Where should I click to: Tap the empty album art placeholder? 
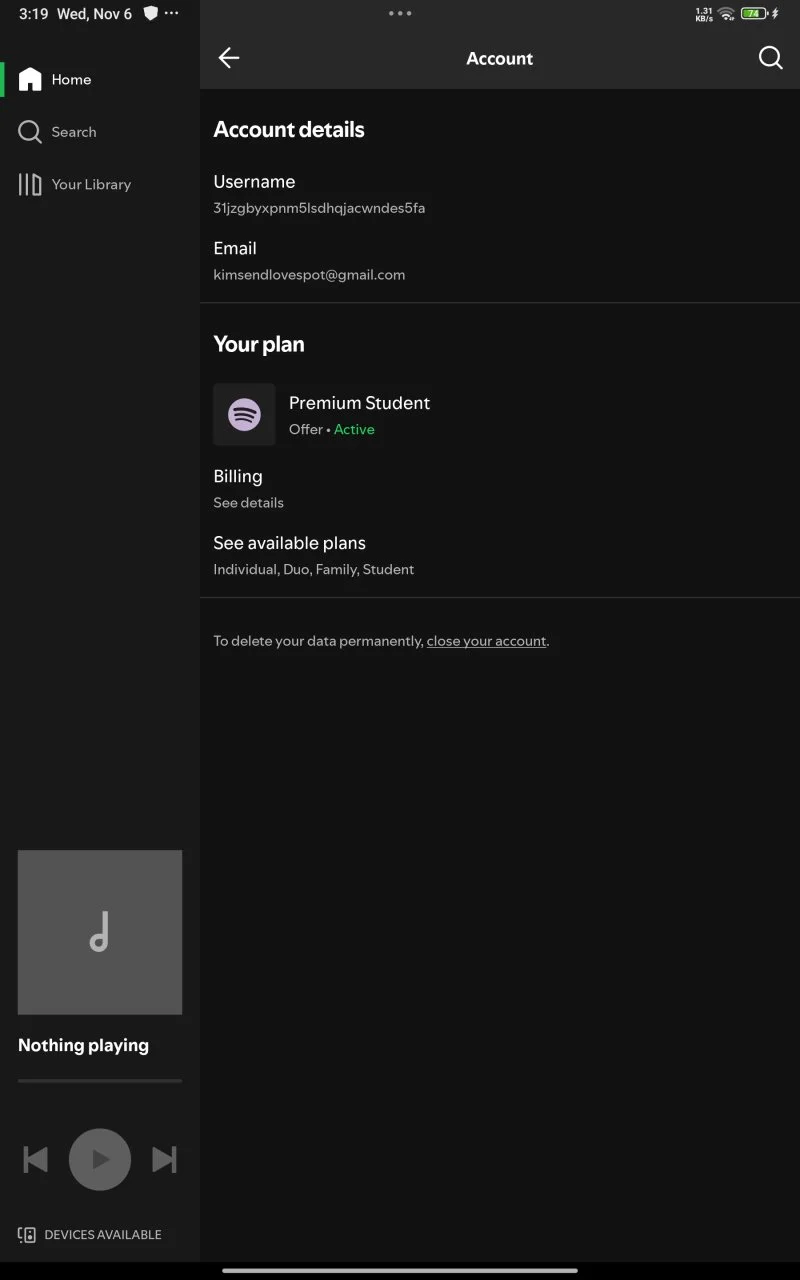(x=100, y=933)
